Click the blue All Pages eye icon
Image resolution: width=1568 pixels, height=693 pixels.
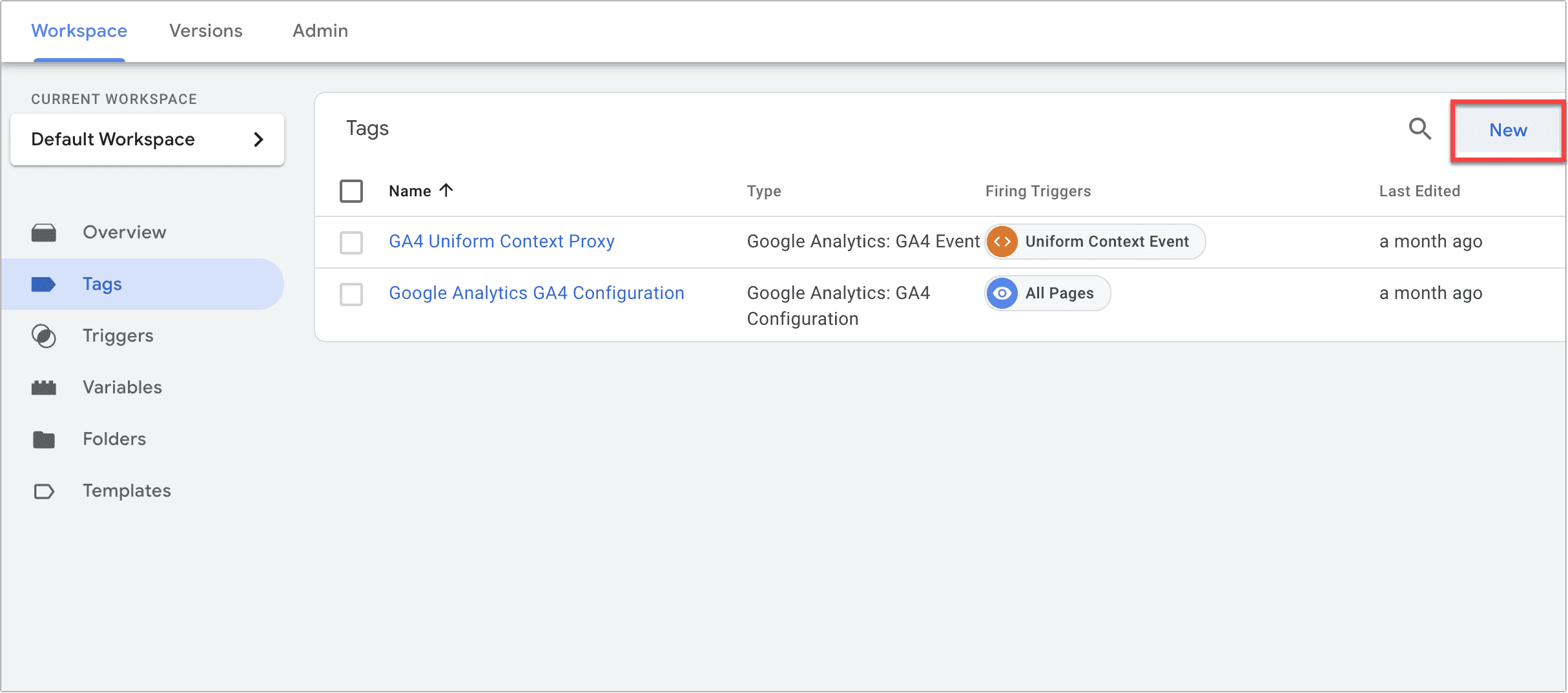click(x=1002, y=293)
